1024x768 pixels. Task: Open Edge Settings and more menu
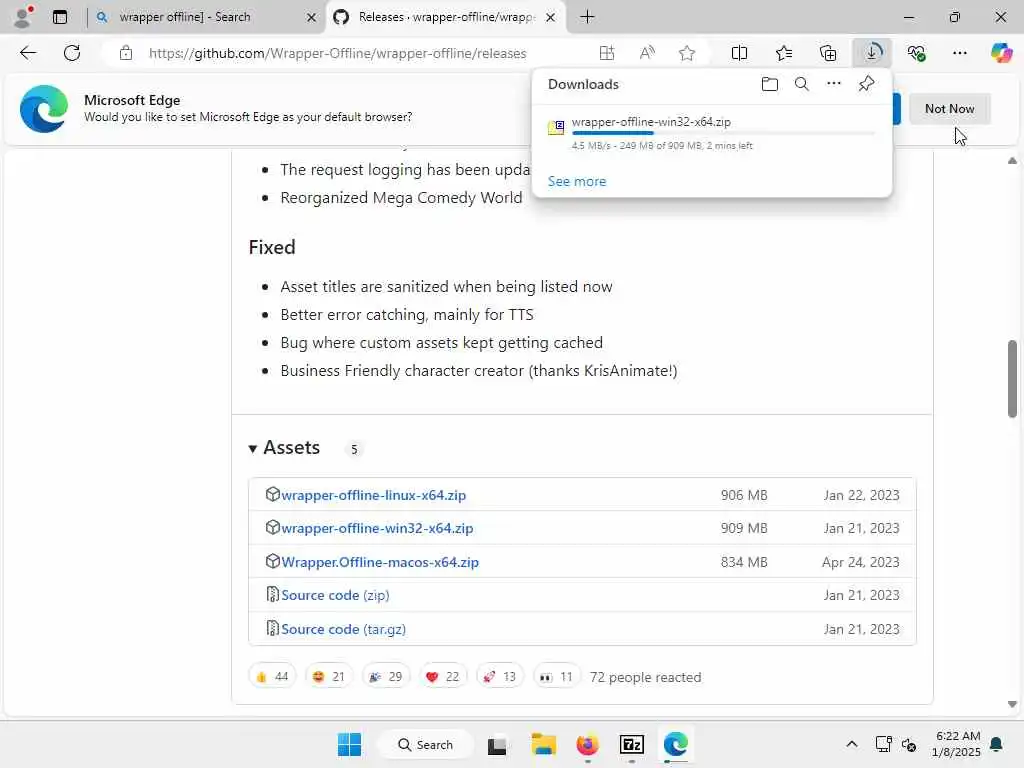pyautogui.click(x=959, y=53)
